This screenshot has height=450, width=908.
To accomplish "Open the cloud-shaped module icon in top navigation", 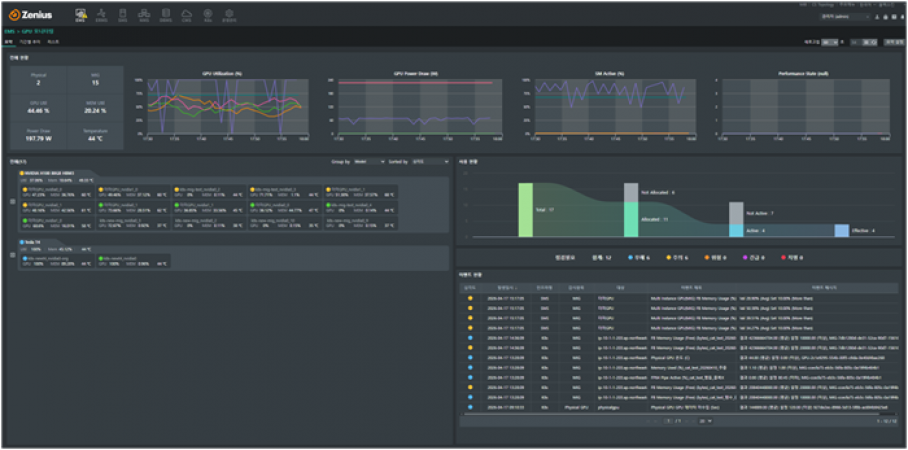I will (187, 15).
